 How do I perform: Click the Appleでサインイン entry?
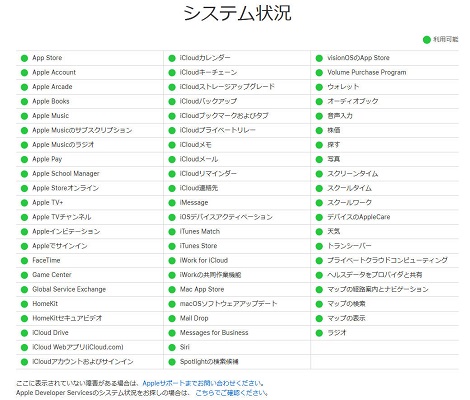(x=60, y=246)
